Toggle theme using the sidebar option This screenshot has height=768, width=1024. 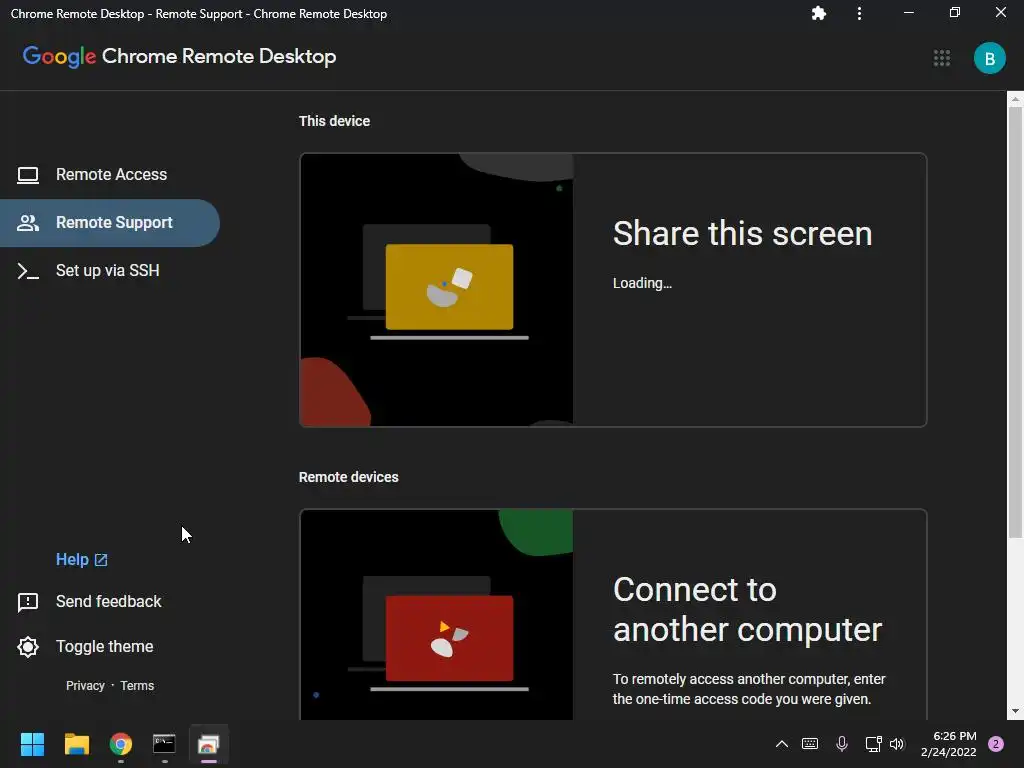tap(104, 647)
